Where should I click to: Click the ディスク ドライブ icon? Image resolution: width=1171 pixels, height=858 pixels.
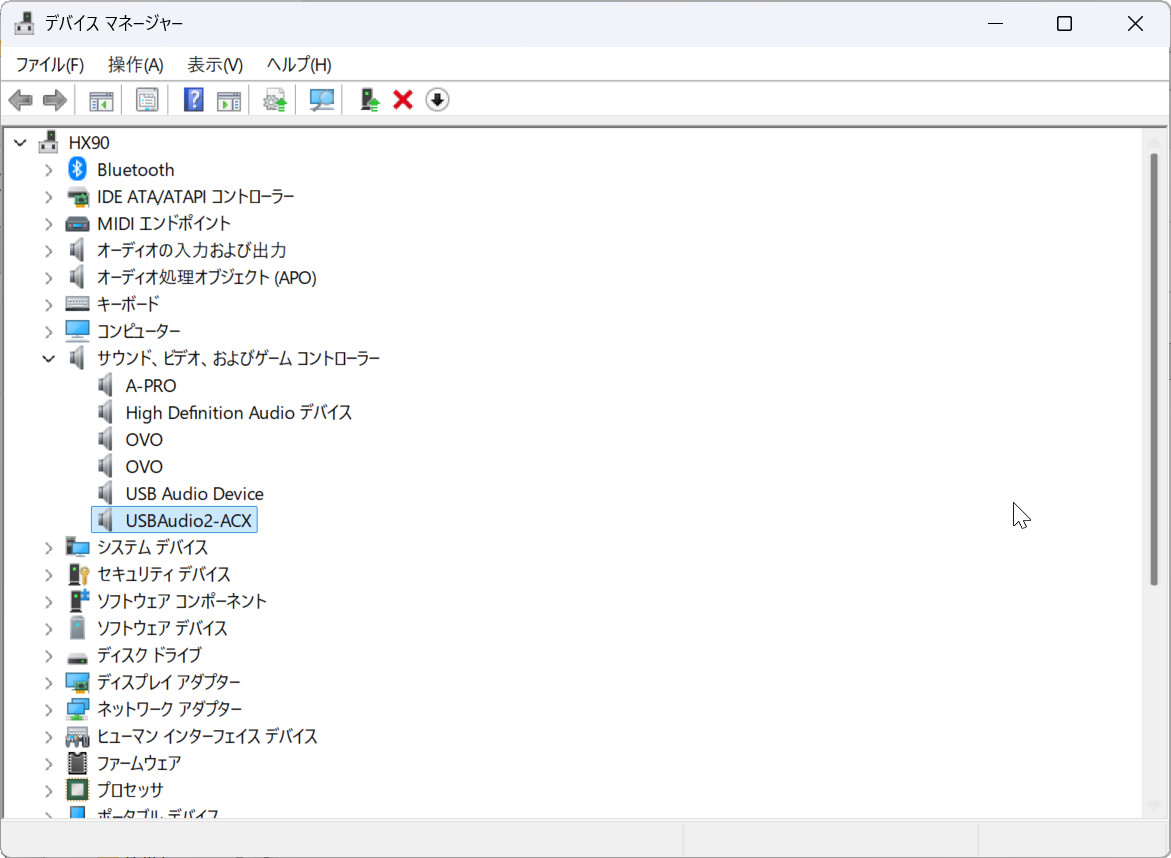tap(78, 658)
